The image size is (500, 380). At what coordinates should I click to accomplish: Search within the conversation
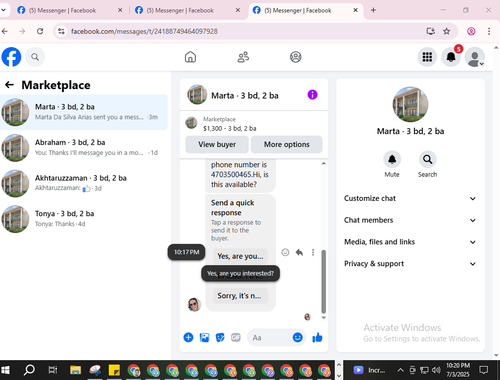click(x=427, y=160)
